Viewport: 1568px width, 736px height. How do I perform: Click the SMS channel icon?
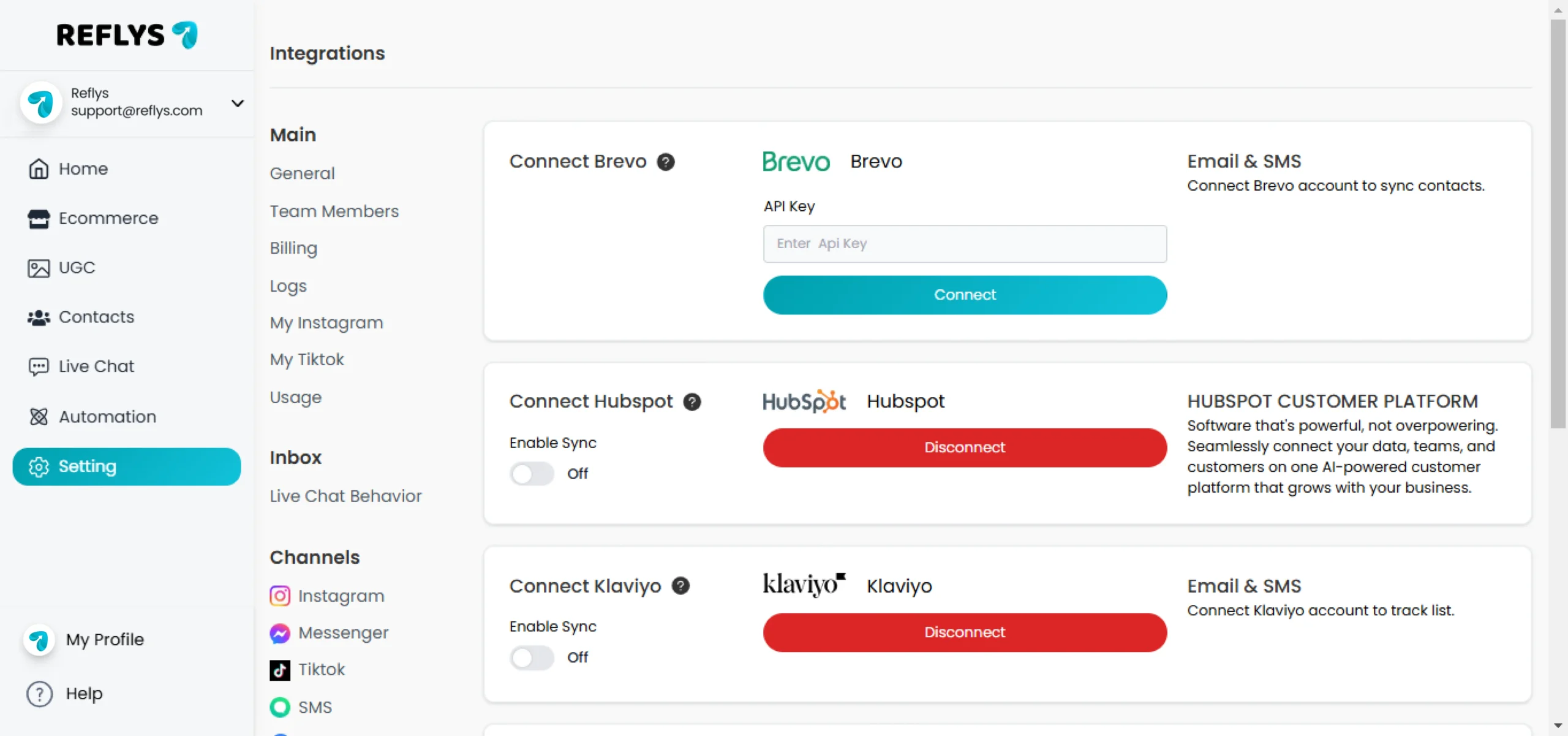pos(280,707)
